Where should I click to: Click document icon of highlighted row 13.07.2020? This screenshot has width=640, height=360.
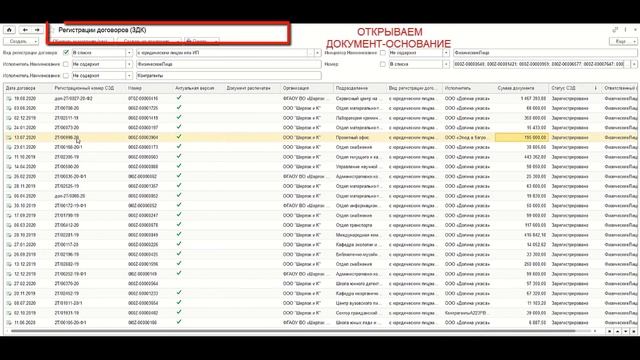click(x=9, y=138)
